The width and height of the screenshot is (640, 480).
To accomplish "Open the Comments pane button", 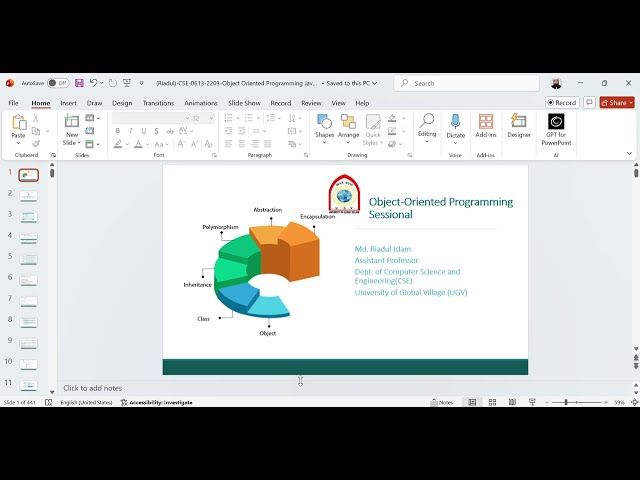I will pos(589,102).
